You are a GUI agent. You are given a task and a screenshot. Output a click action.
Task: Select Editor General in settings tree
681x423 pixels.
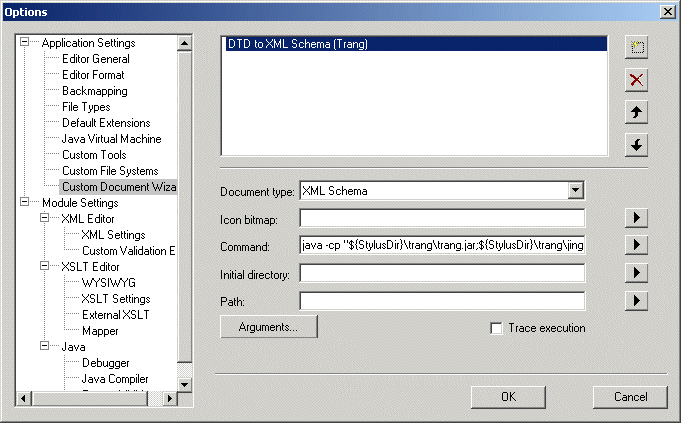tap(96, 59)
